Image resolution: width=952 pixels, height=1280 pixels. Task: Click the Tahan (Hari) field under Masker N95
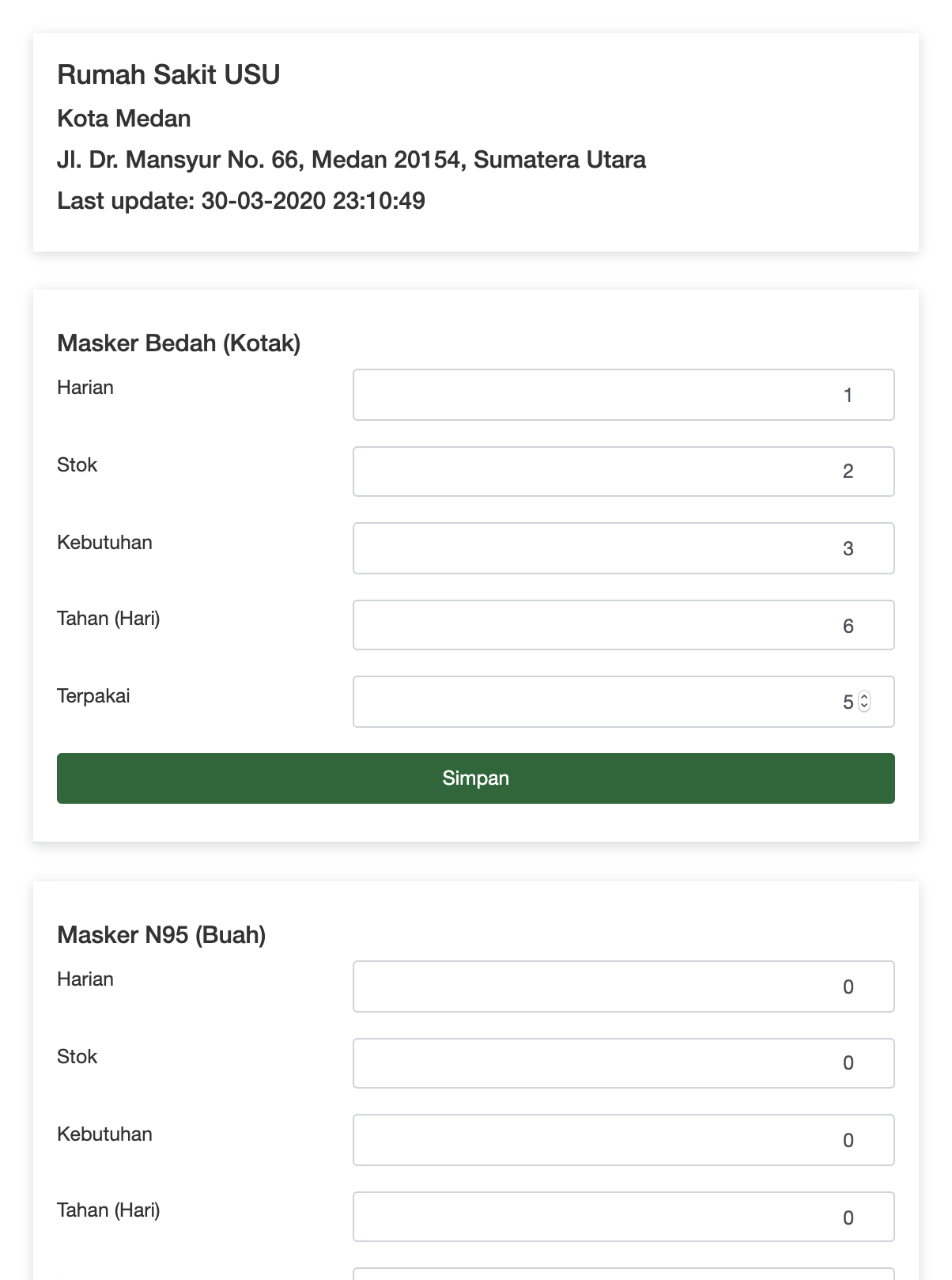(x=623, y=1217)
